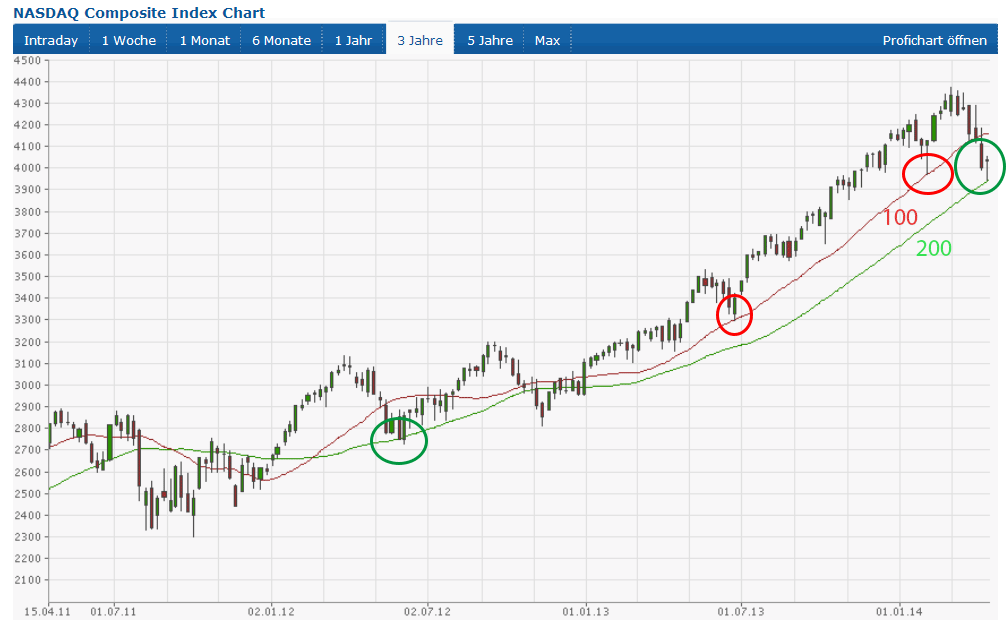
Task: Click the 2500 y-axis label
Action: pyautogui.click(x=28, y=493)
